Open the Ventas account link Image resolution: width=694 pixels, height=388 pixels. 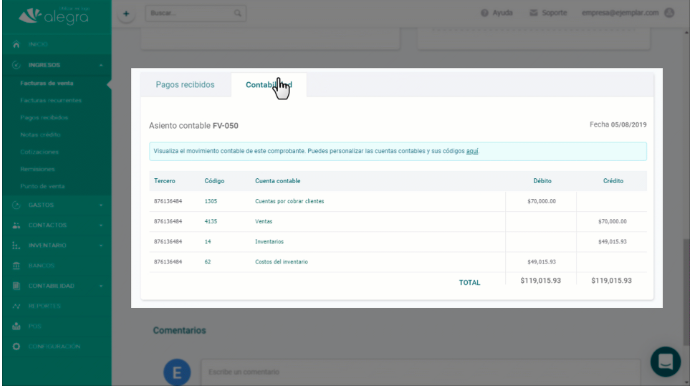click(263, 221)
